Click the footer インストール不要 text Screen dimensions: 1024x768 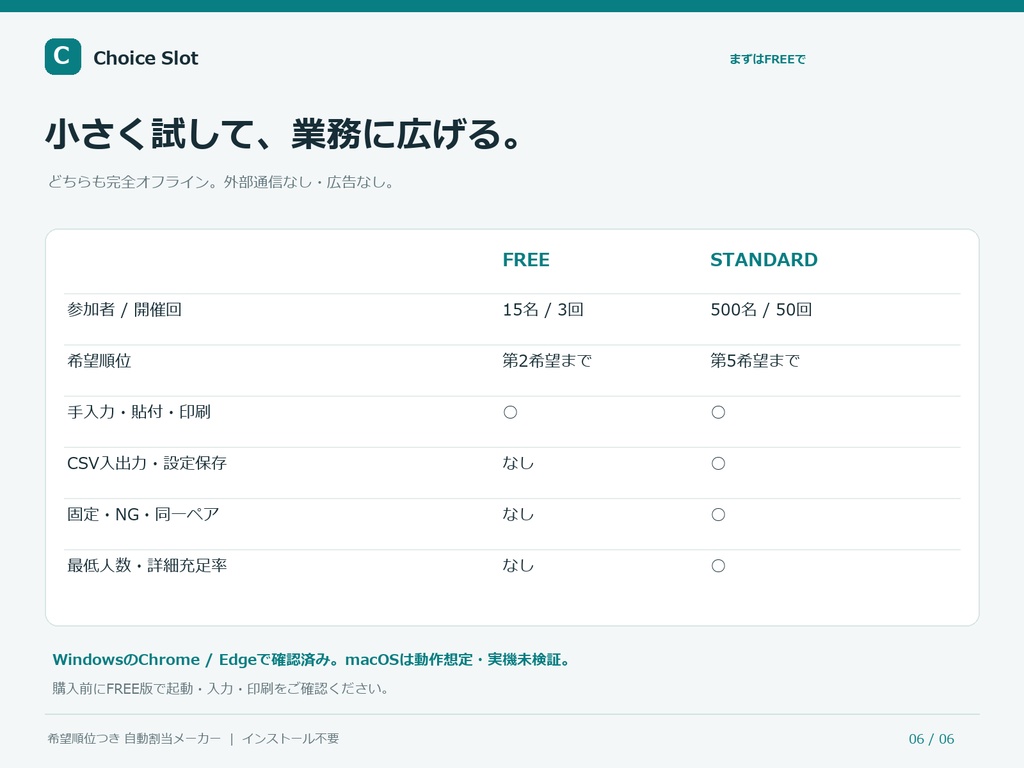[x=291, y=739]
